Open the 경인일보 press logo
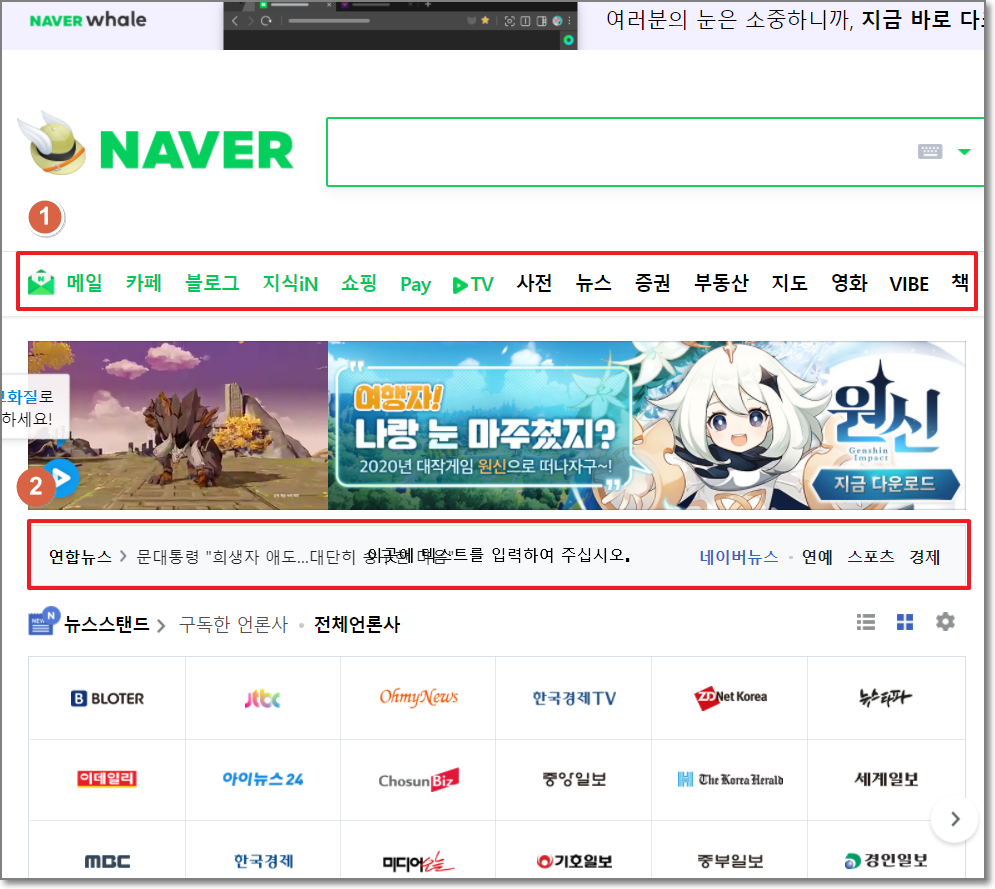The image size is (995, 889). tap(886, 860)
